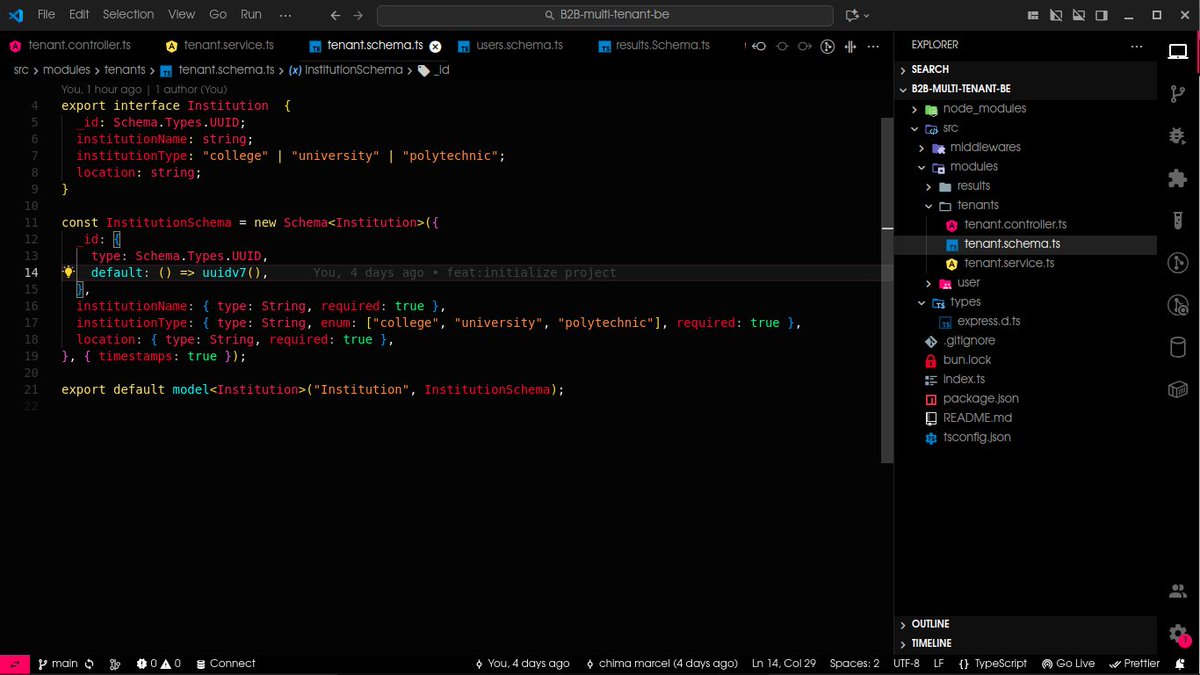Viewport: 1200px width, 675px height.
Task: Open the Edit menu
Action: tap(79, 15)
